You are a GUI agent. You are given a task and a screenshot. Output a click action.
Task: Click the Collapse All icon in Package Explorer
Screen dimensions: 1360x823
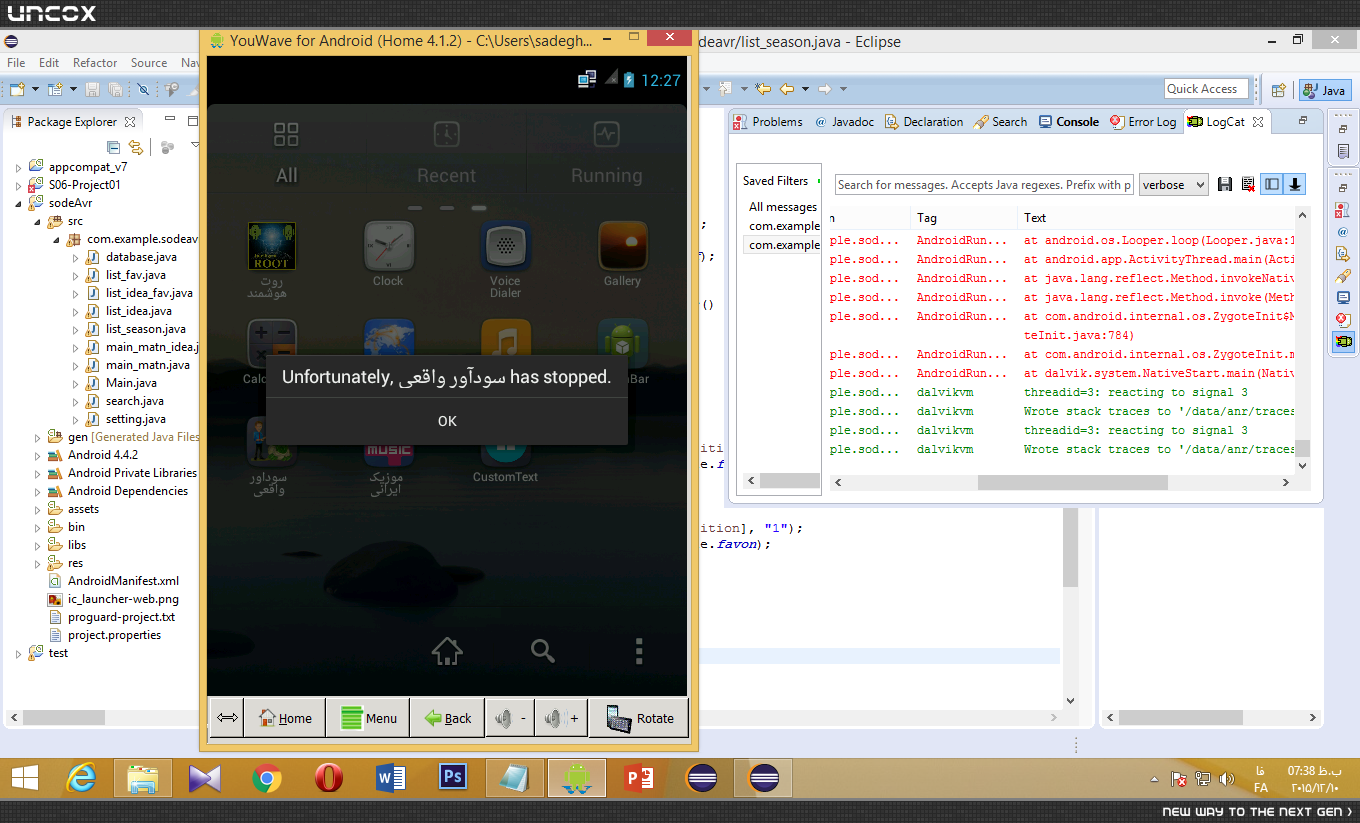113,147
